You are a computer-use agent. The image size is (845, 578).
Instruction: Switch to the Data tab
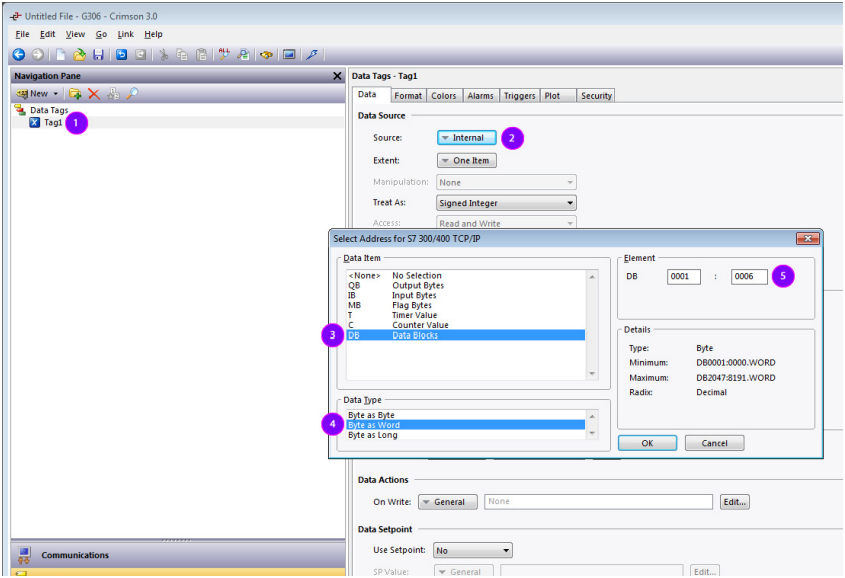367,94
